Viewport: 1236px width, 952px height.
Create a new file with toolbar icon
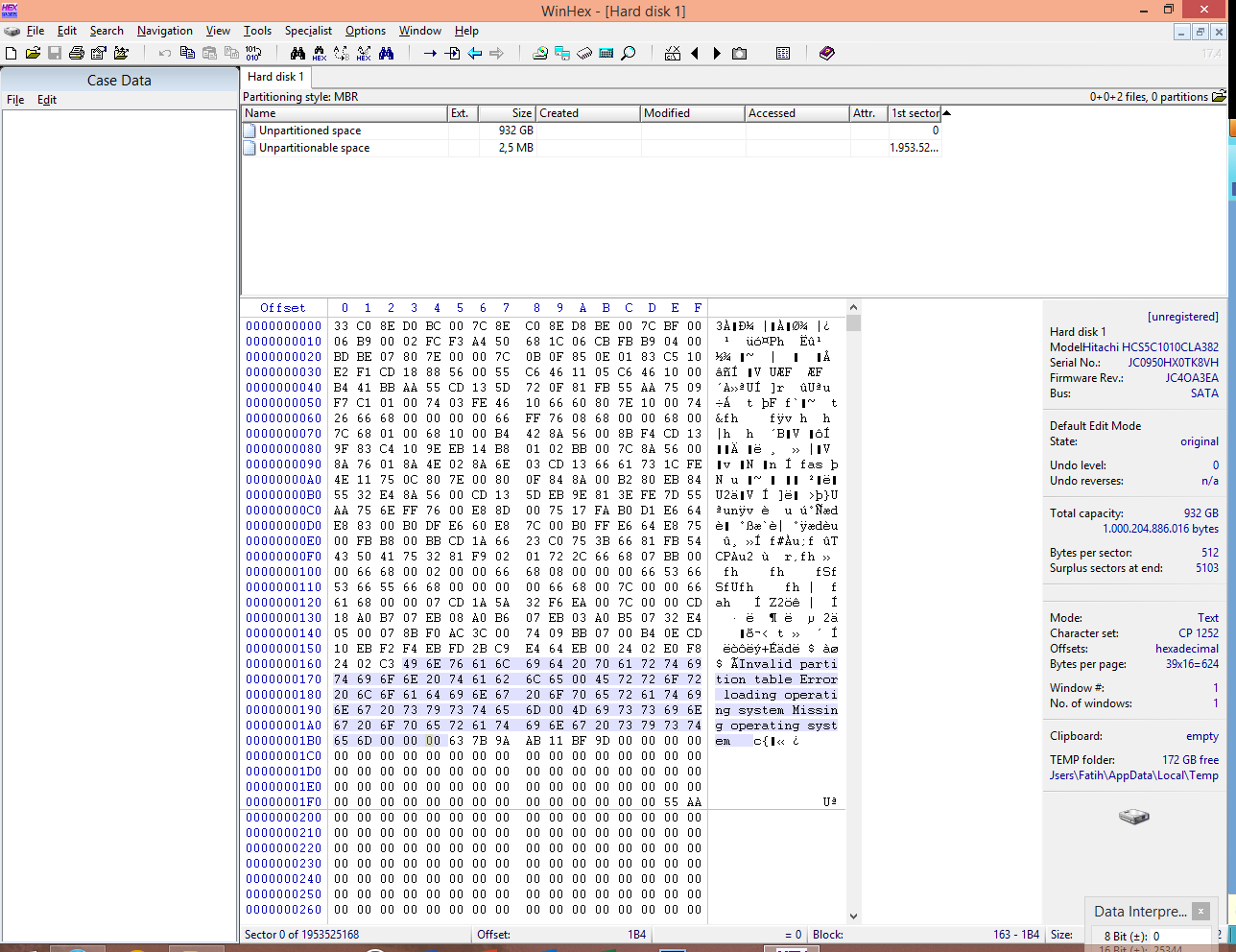click(x=12, y=54)
